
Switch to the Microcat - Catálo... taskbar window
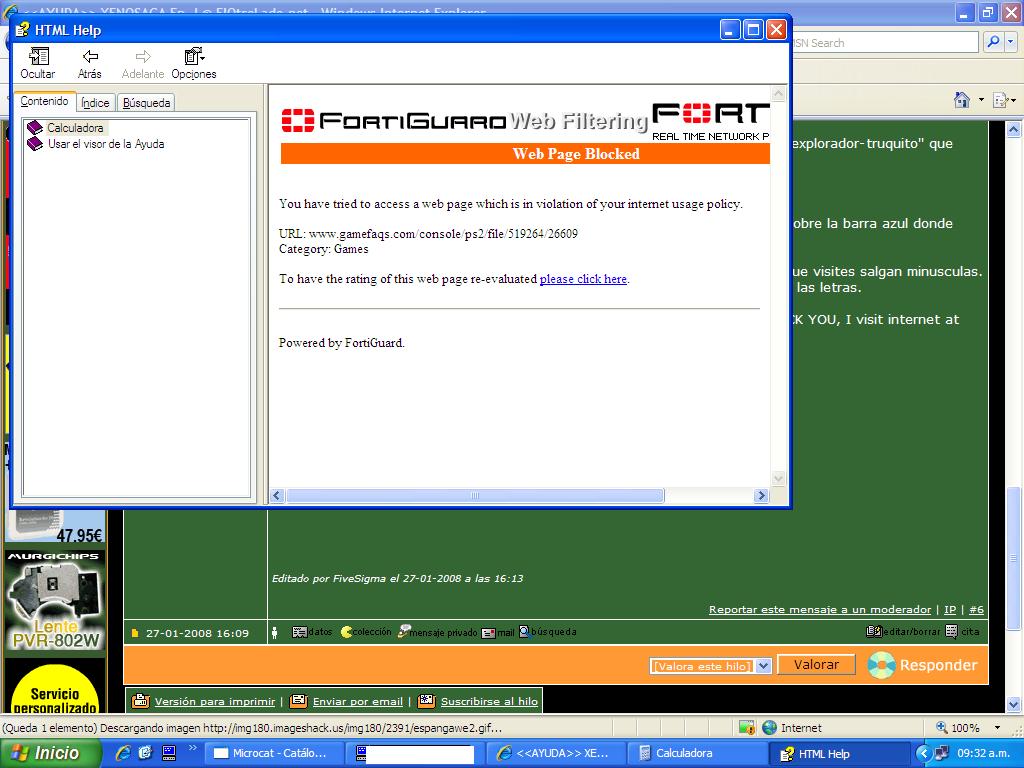coord(272,753)
